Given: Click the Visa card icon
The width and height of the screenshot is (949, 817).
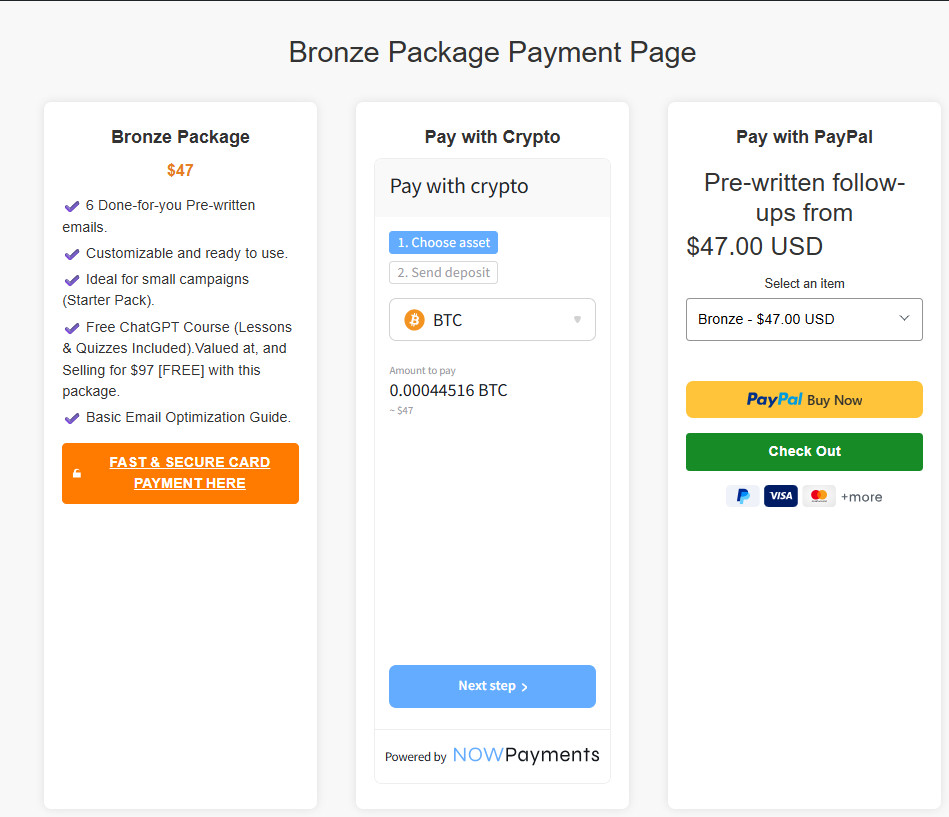Looking at the screenshot, I should tap(780, 496).
